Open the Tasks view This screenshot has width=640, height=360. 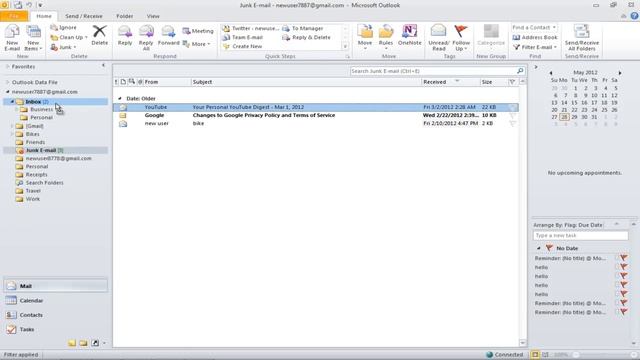point(56,329)
